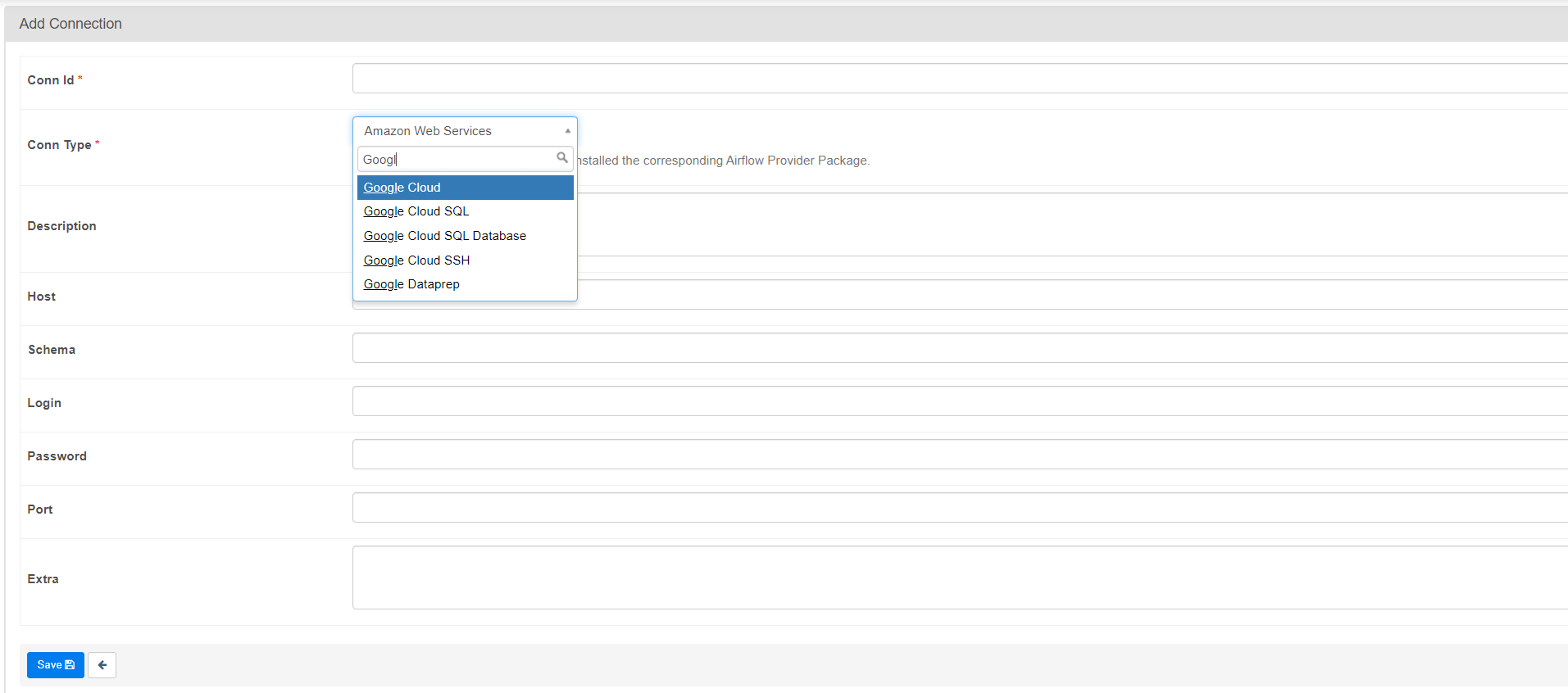The image size is (1568, 693).
Task: Click the Extra label
Action: (x=43, y=579)
